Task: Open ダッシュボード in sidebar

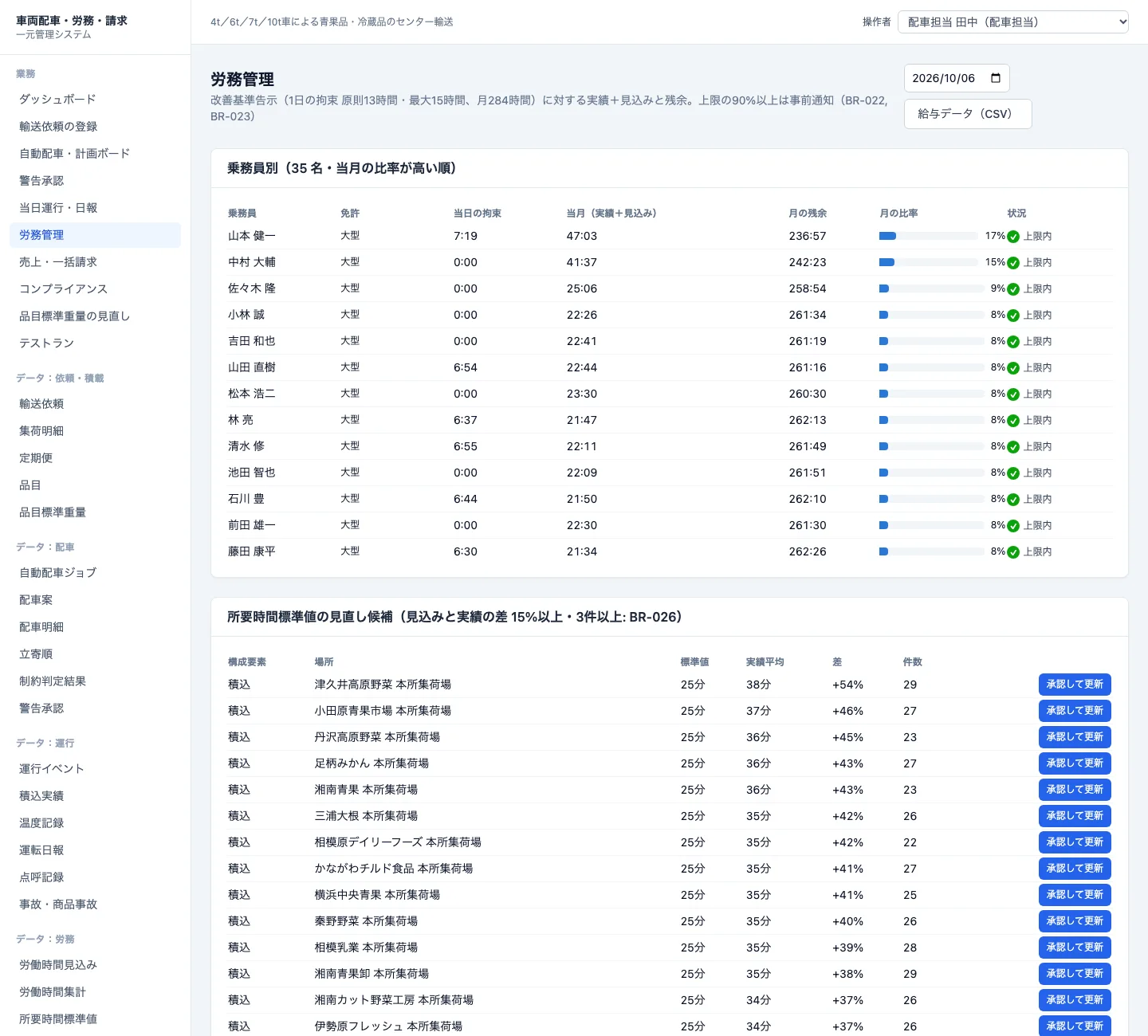Action: click(95, 100)
